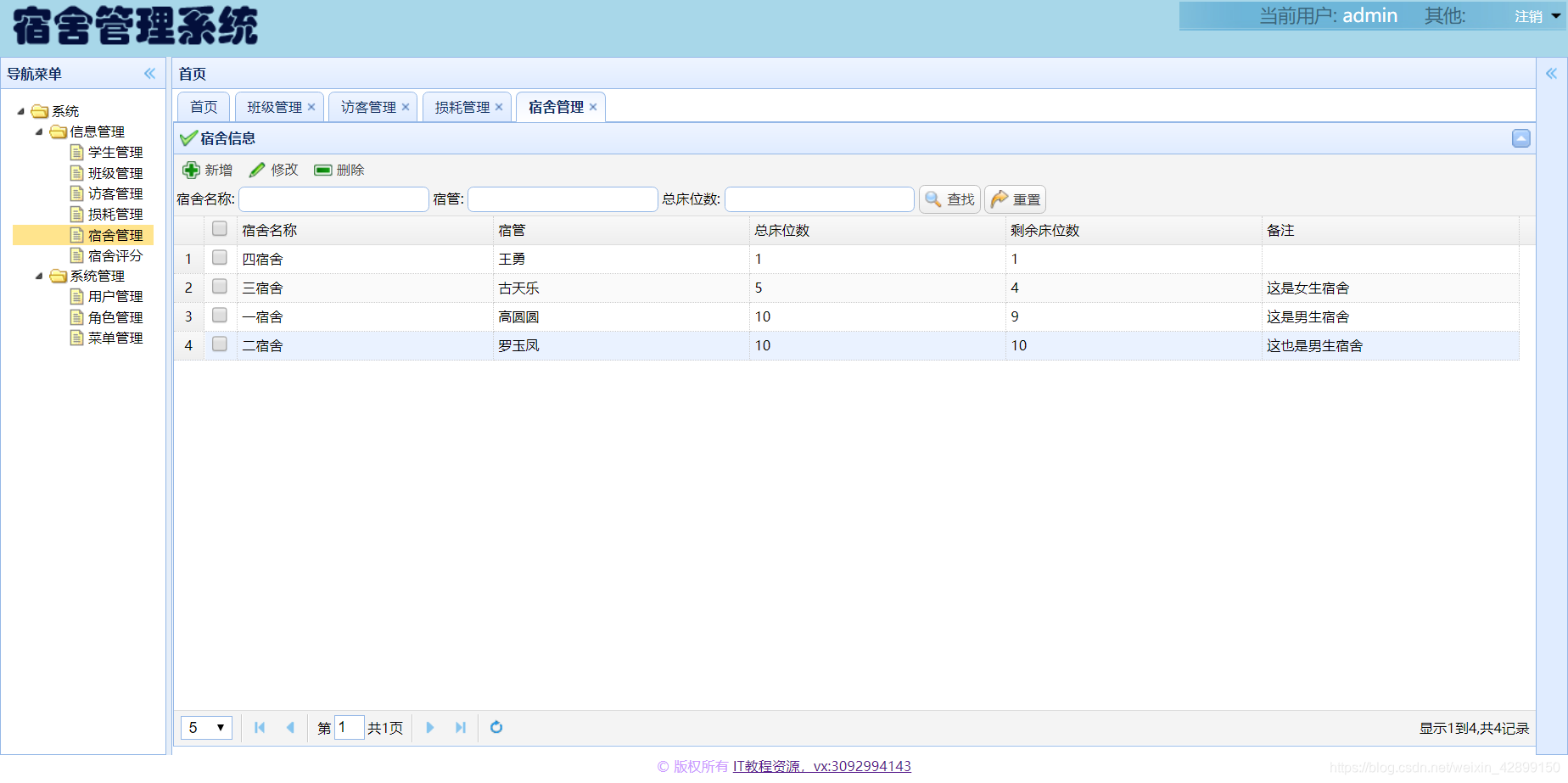Open 菜单管理 in navigation tree
The image size is (1568, 783).
pyautogui.click(x=115, y=338)
